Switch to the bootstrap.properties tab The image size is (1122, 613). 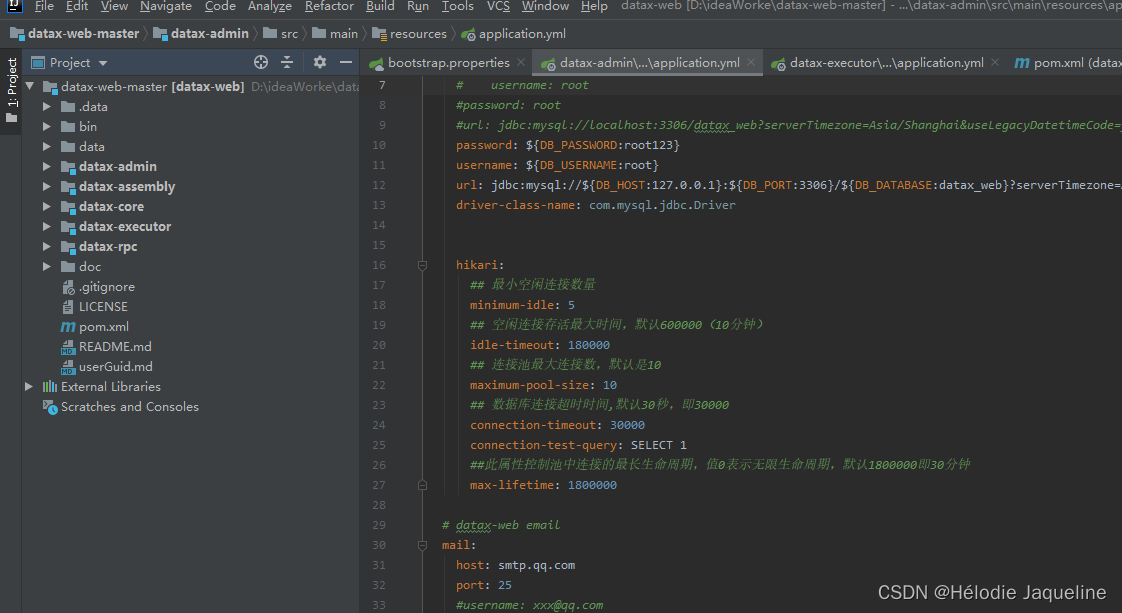(x=448, y=62)
